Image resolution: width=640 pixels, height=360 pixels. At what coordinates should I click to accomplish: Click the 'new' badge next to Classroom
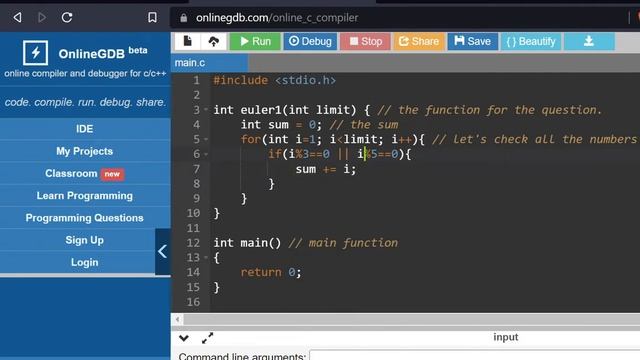112,174
